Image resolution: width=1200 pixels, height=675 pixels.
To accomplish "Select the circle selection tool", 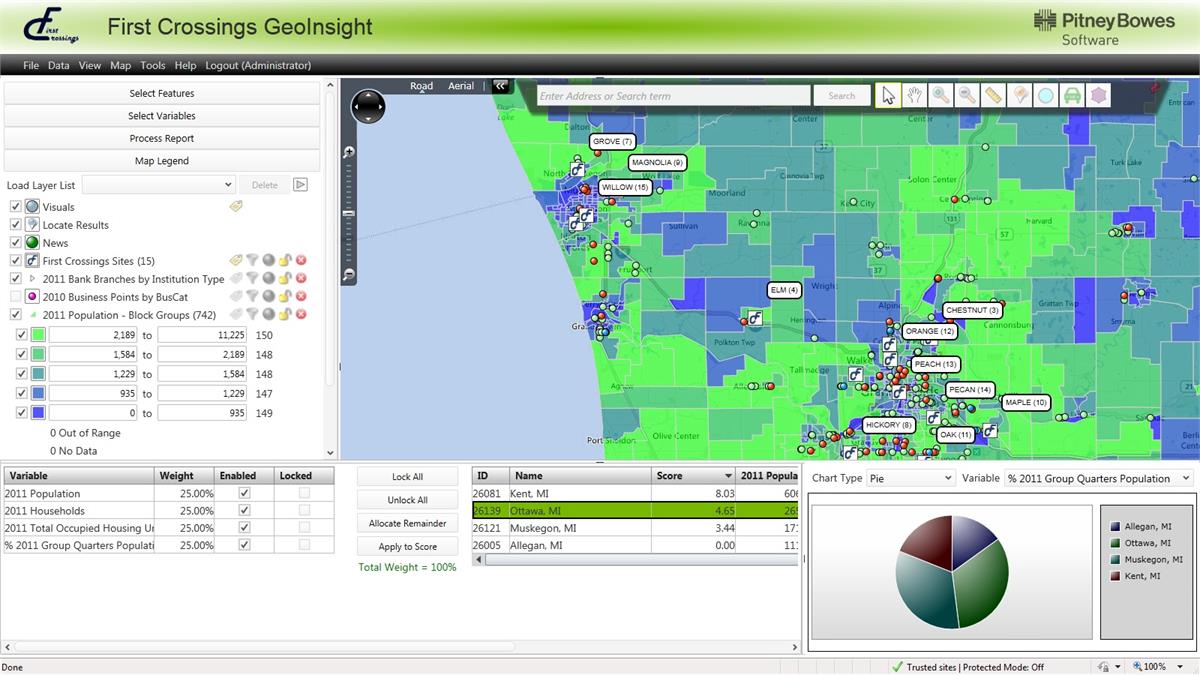I will 1045,95.
